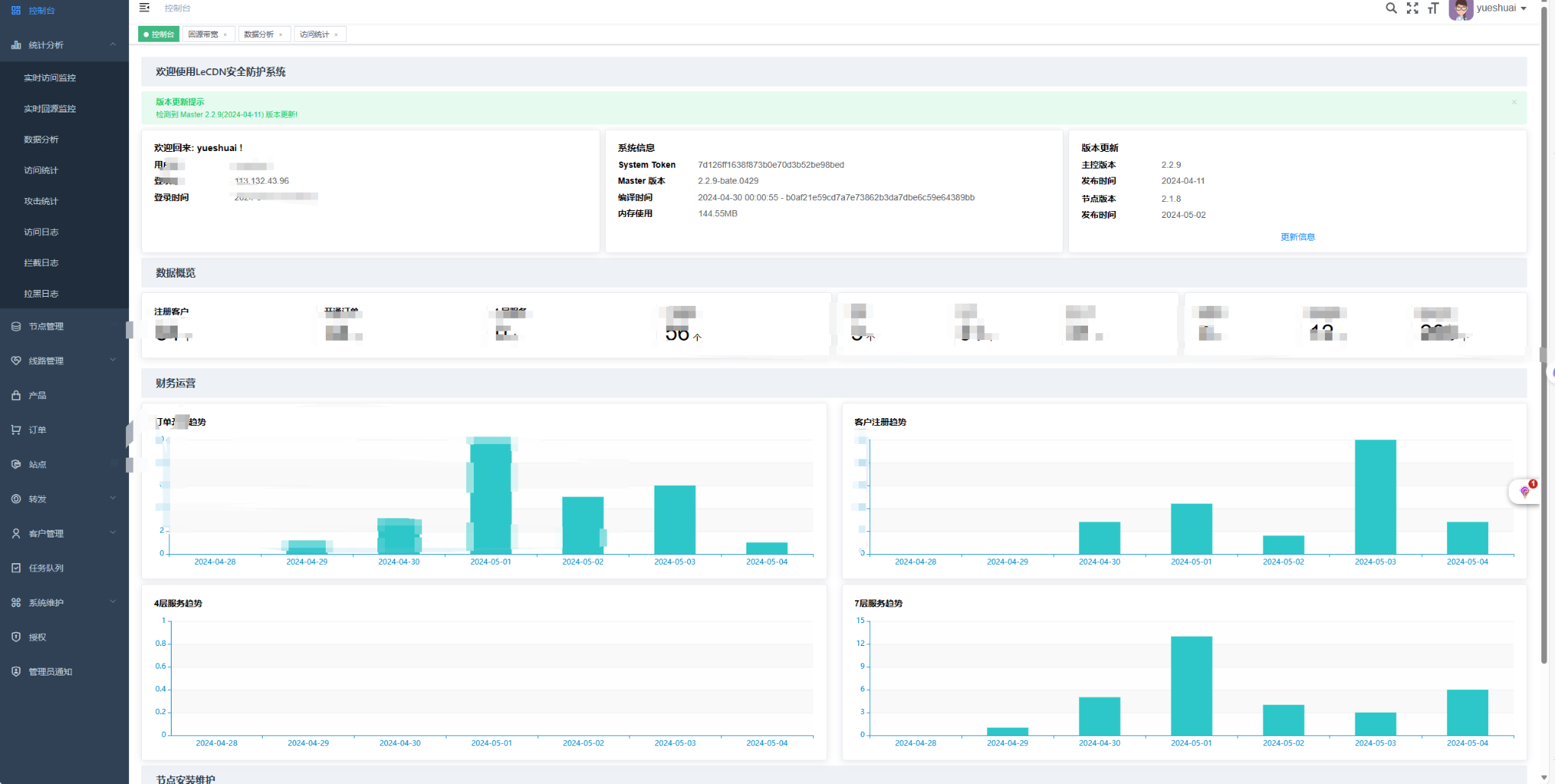The height and width of the screenshot is (784, 1555).
Task: Open 授权 authorization shield item
Action: pos(37,637)
